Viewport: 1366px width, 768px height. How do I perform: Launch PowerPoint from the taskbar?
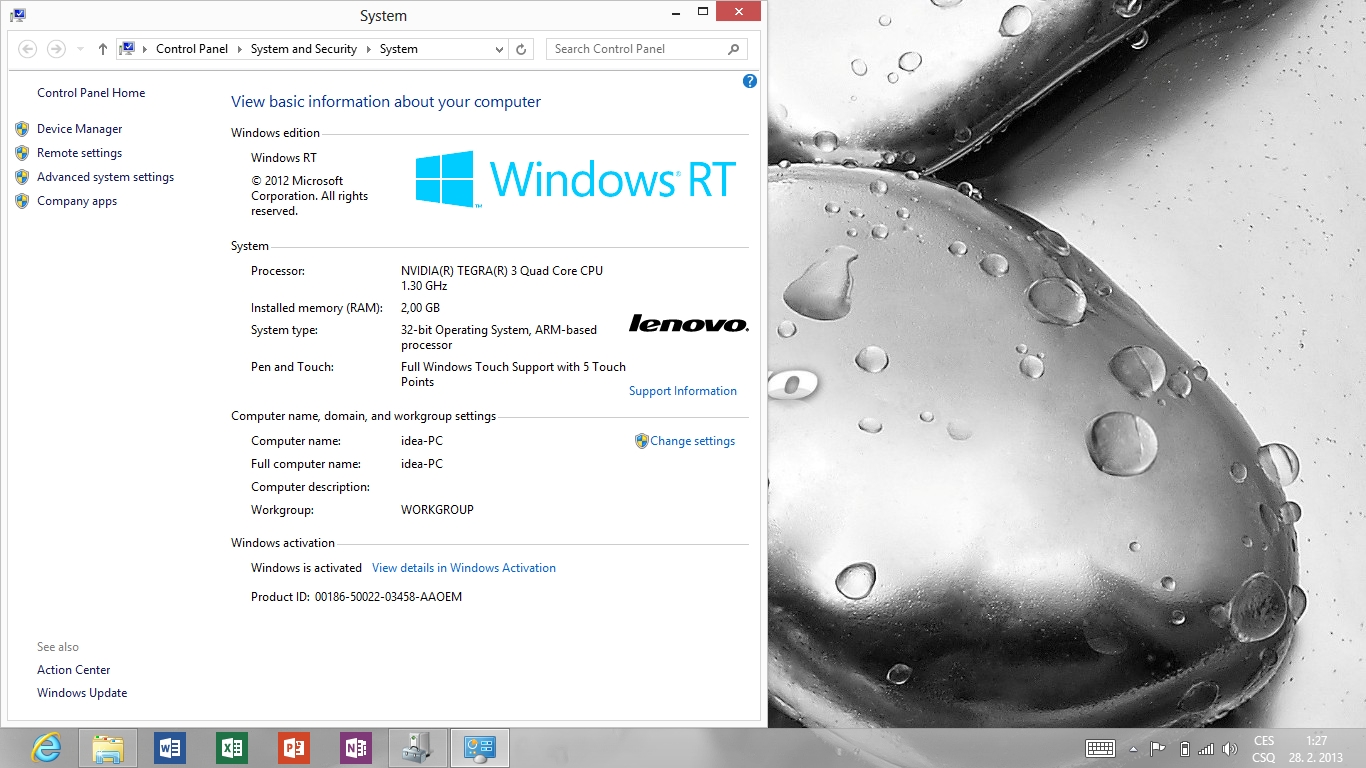294,748
